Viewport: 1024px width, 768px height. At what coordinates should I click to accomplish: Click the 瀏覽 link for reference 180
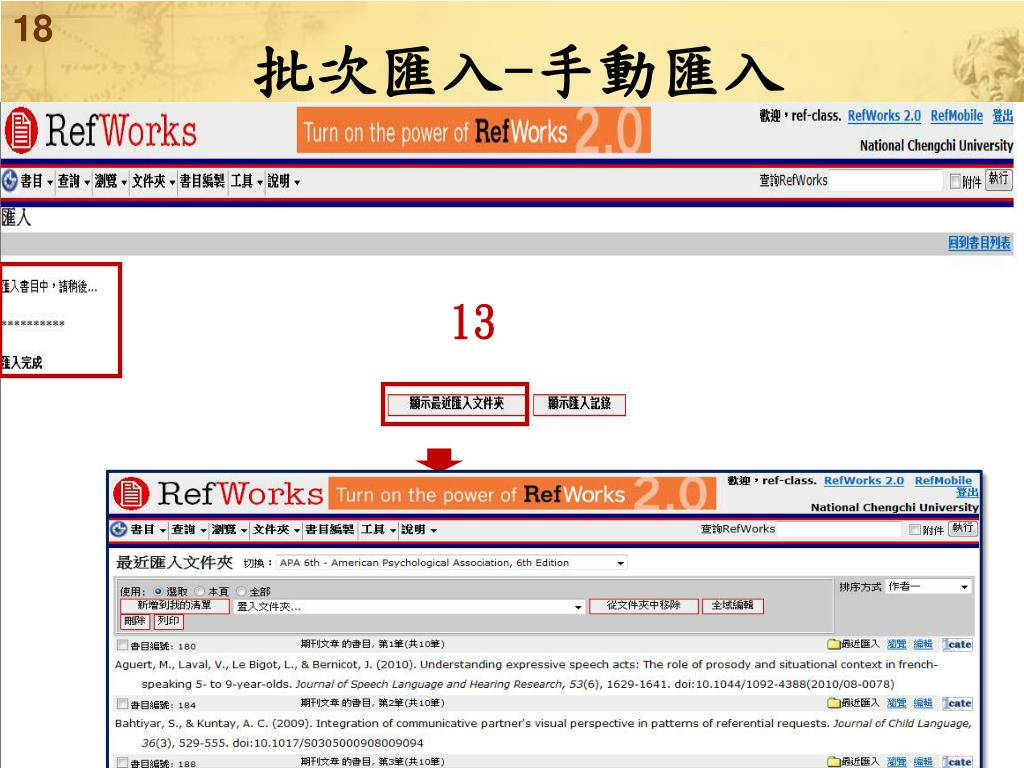pyautogui.click(x=897, y=645)
